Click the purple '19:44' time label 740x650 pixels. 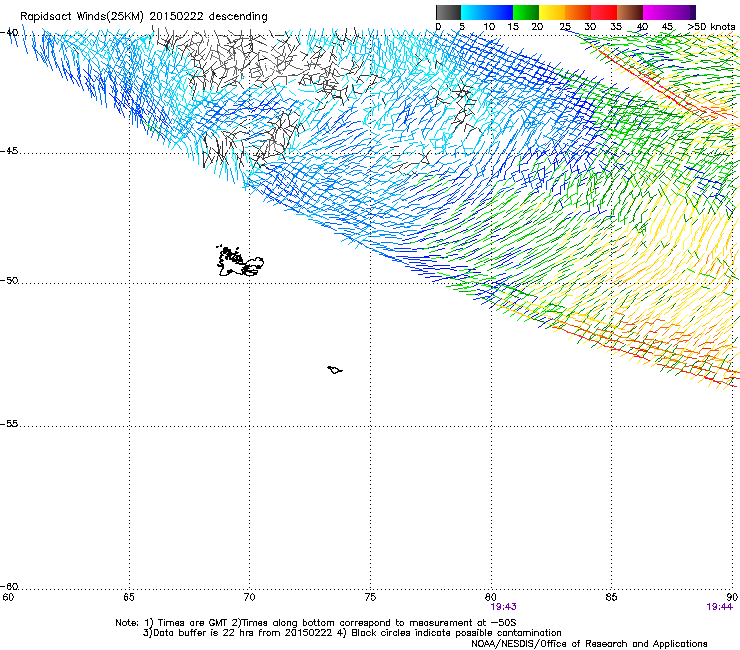719,607
